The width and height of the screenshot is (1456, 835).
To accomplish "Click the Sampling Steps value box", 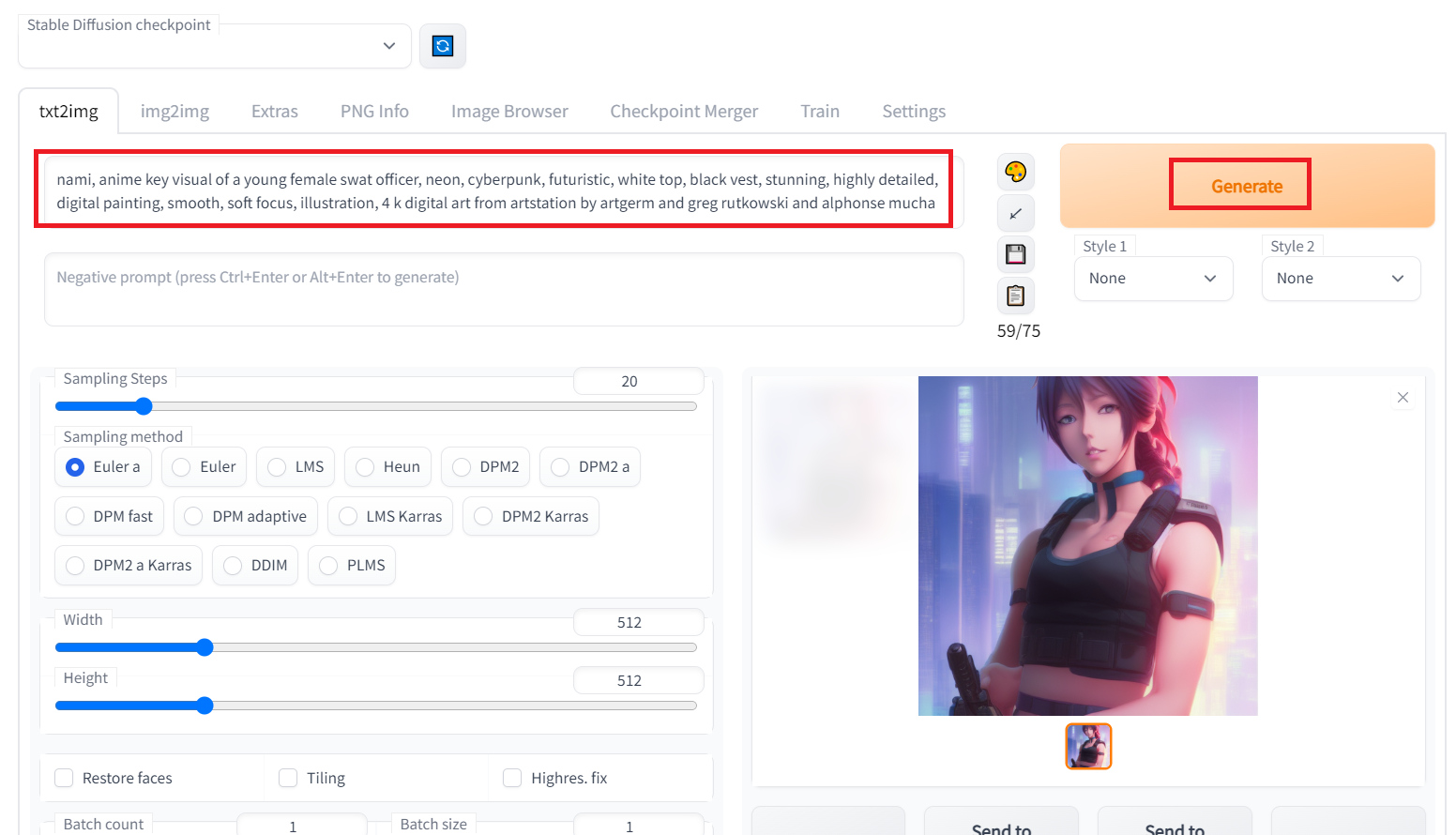I will tap(638, 381).
